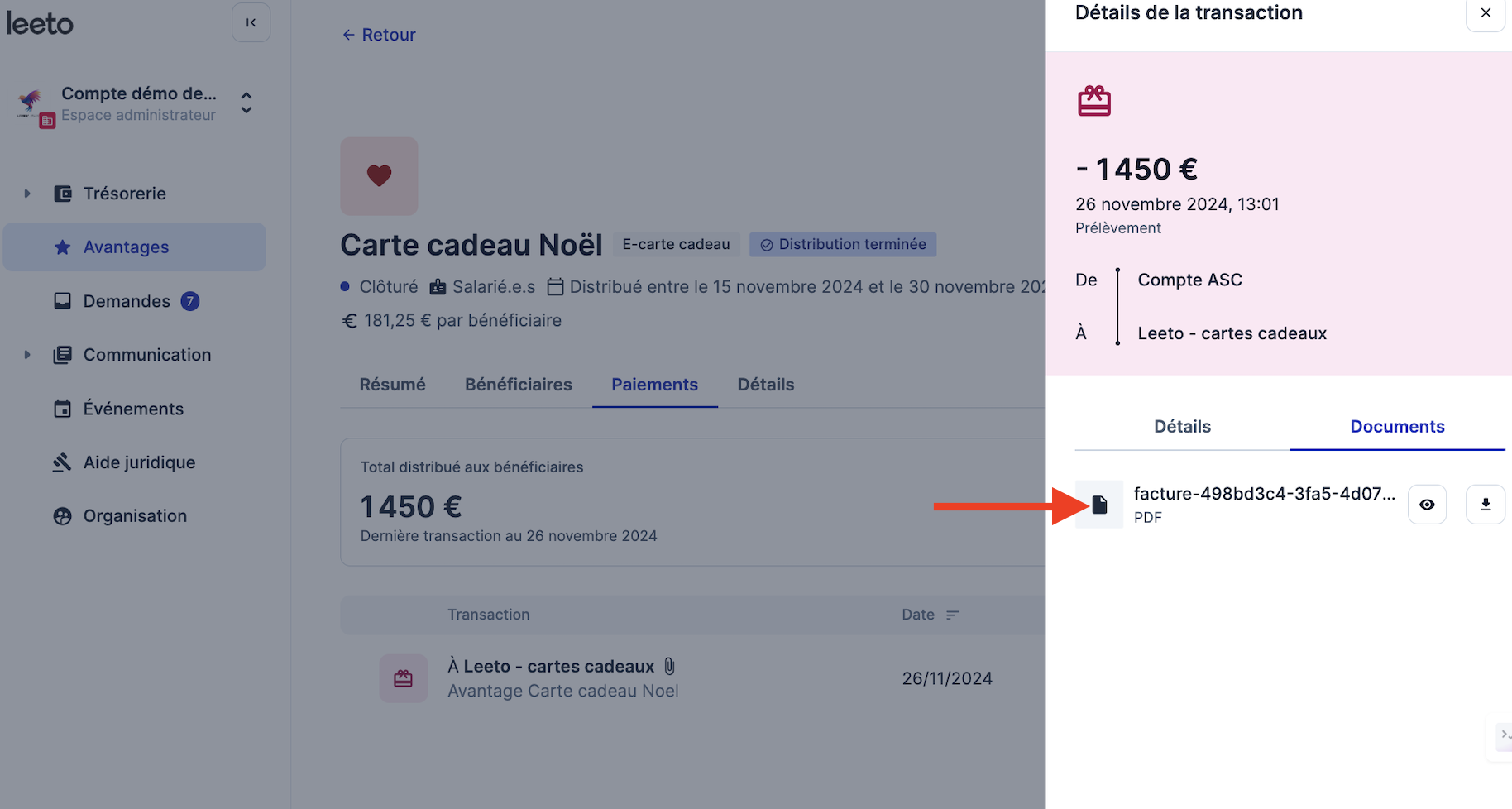Expand the Communication submenu arrow
Viewport: 1512px width, 809px height.
27,355
